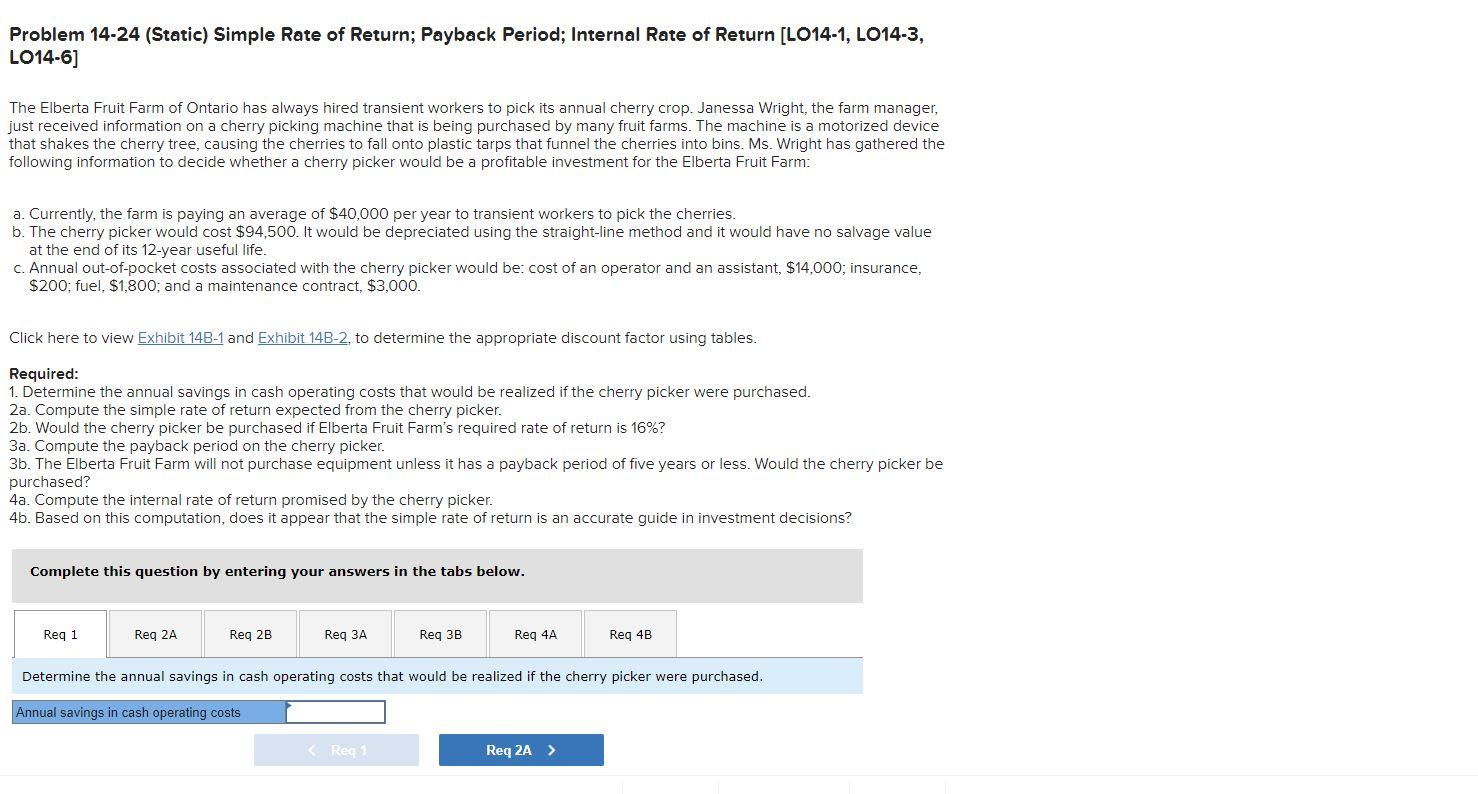Click the Required heading
The image size is (1478, 794).
pyautogui.click(x=38, y=373)
